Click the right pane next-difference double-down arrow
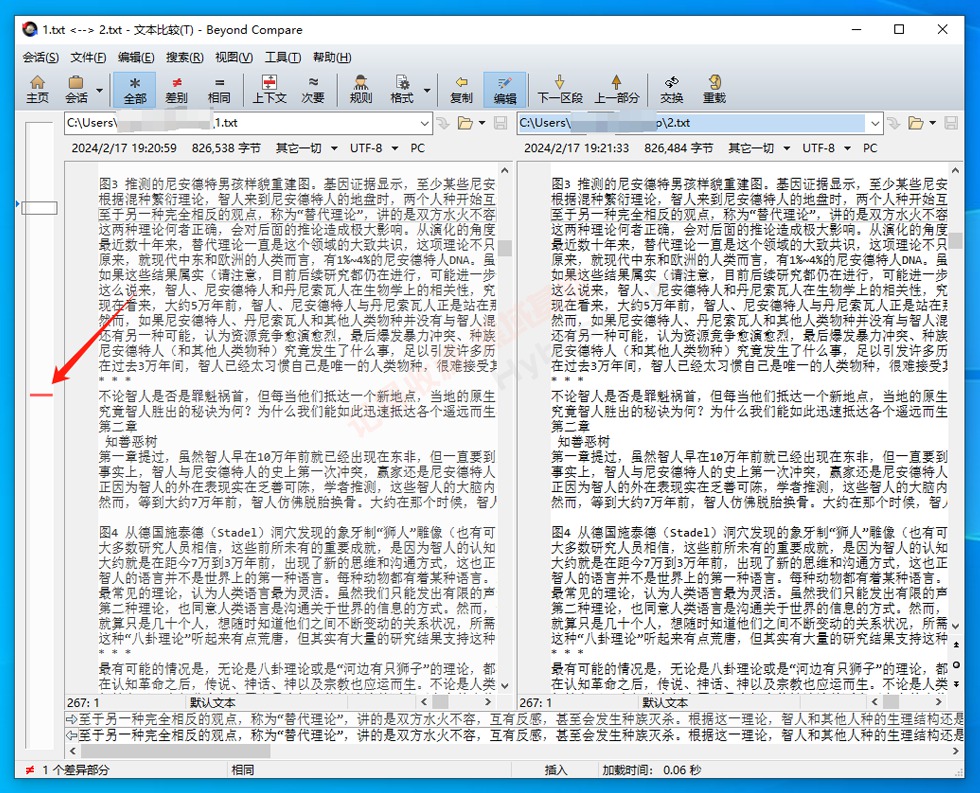 click(956, 684)
